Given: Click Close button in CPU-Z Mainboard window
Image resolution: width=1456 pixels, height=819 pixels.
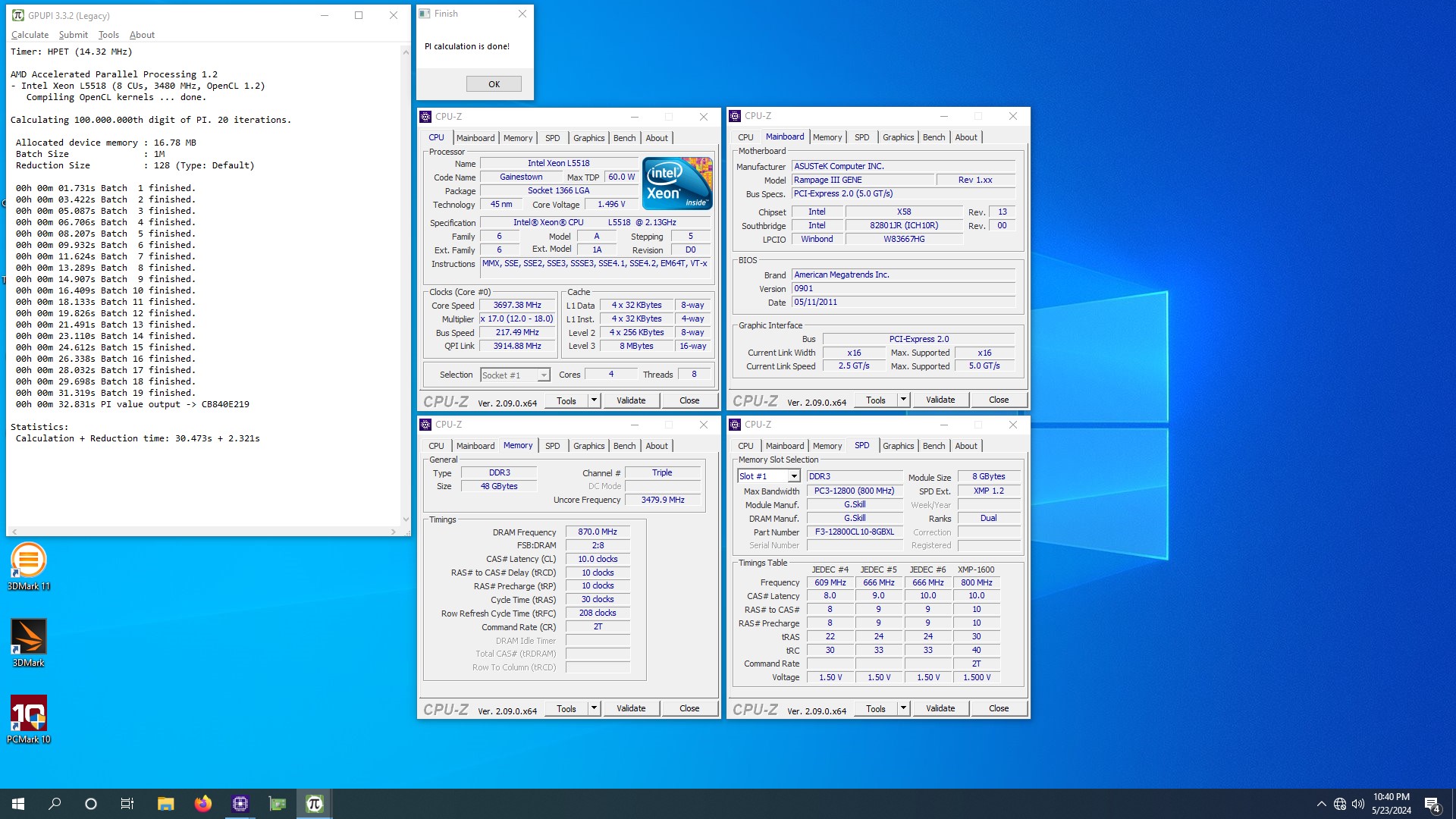Looking at the screenshot, I should point(999,400).
